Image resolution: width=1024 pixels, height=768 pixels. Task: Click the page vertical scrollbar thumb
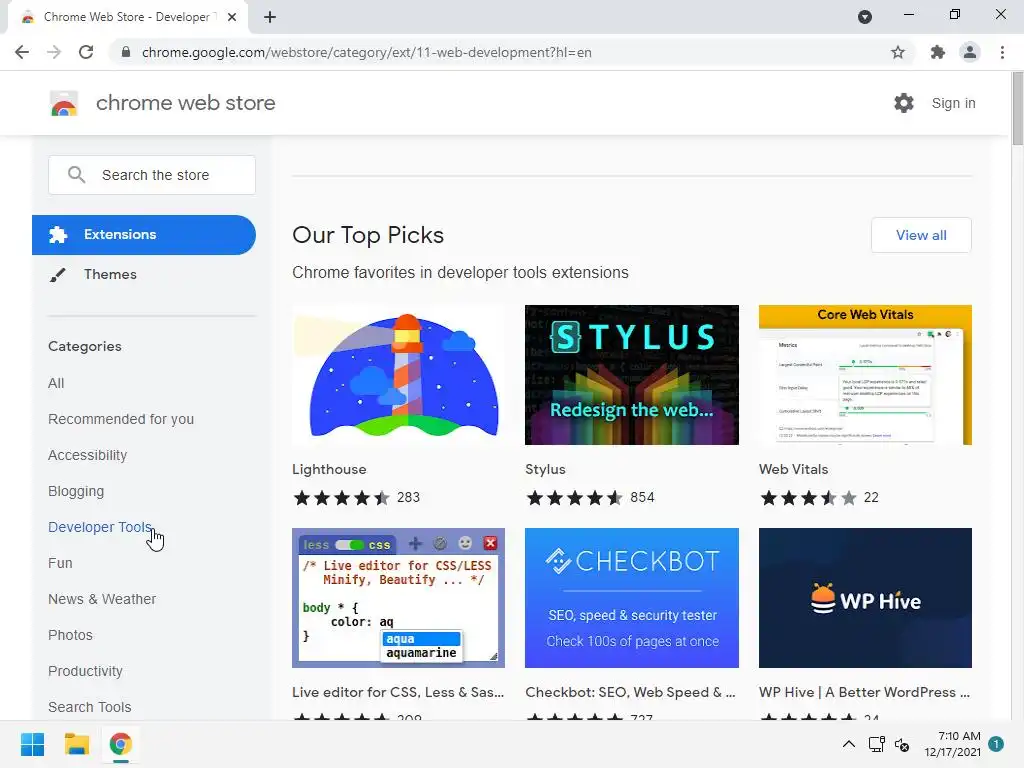point(1017,108)
